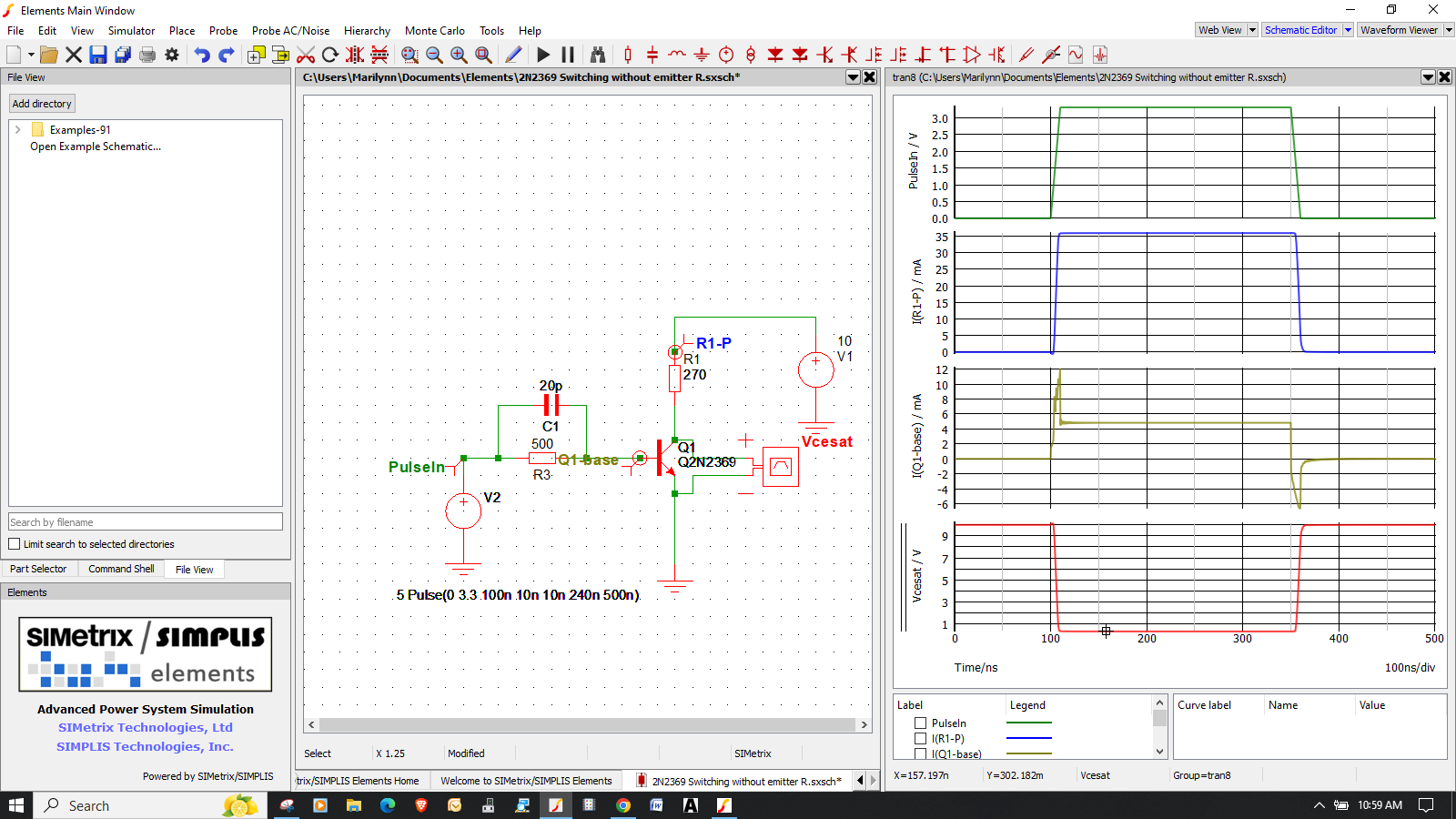
Task: Open the Probe AC/Noise menu
Action: pos(290,31)
